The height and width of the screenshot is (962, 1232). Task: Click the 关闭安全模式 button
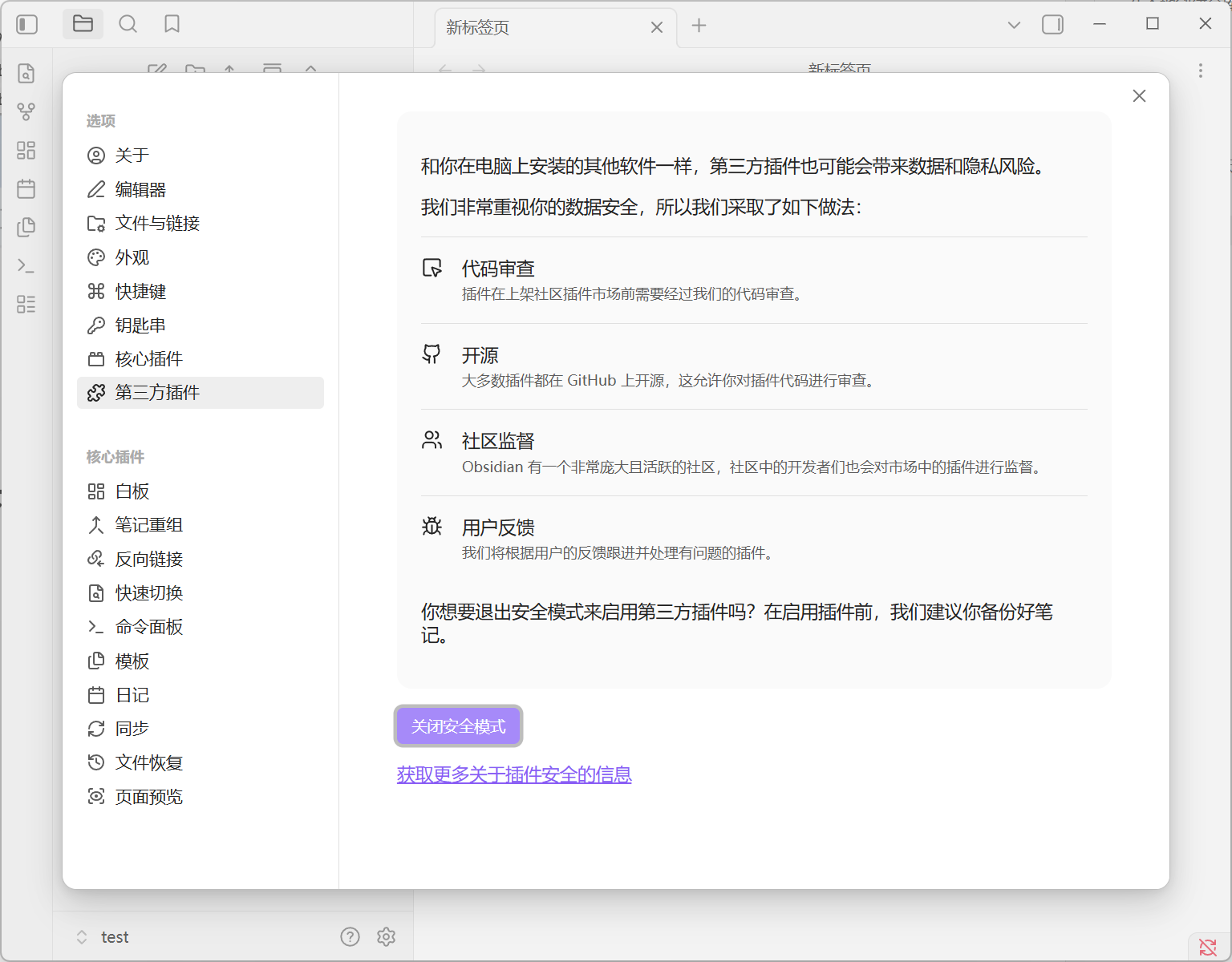[x=458, y=726]
